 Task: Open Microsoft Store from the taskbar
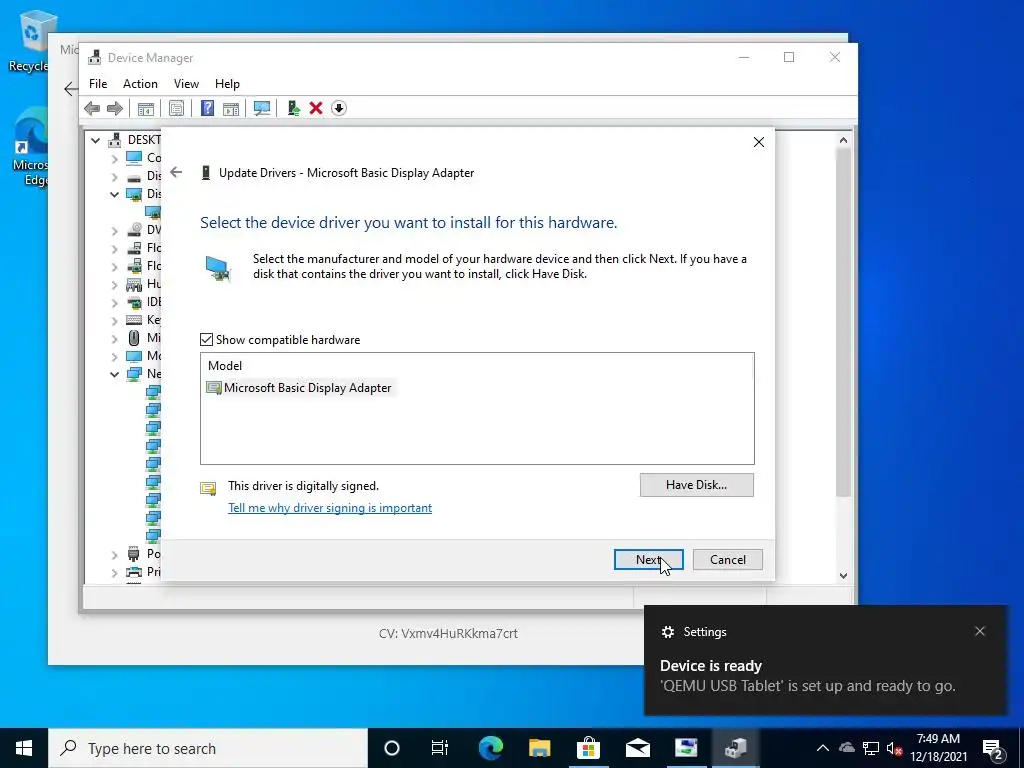588,748
